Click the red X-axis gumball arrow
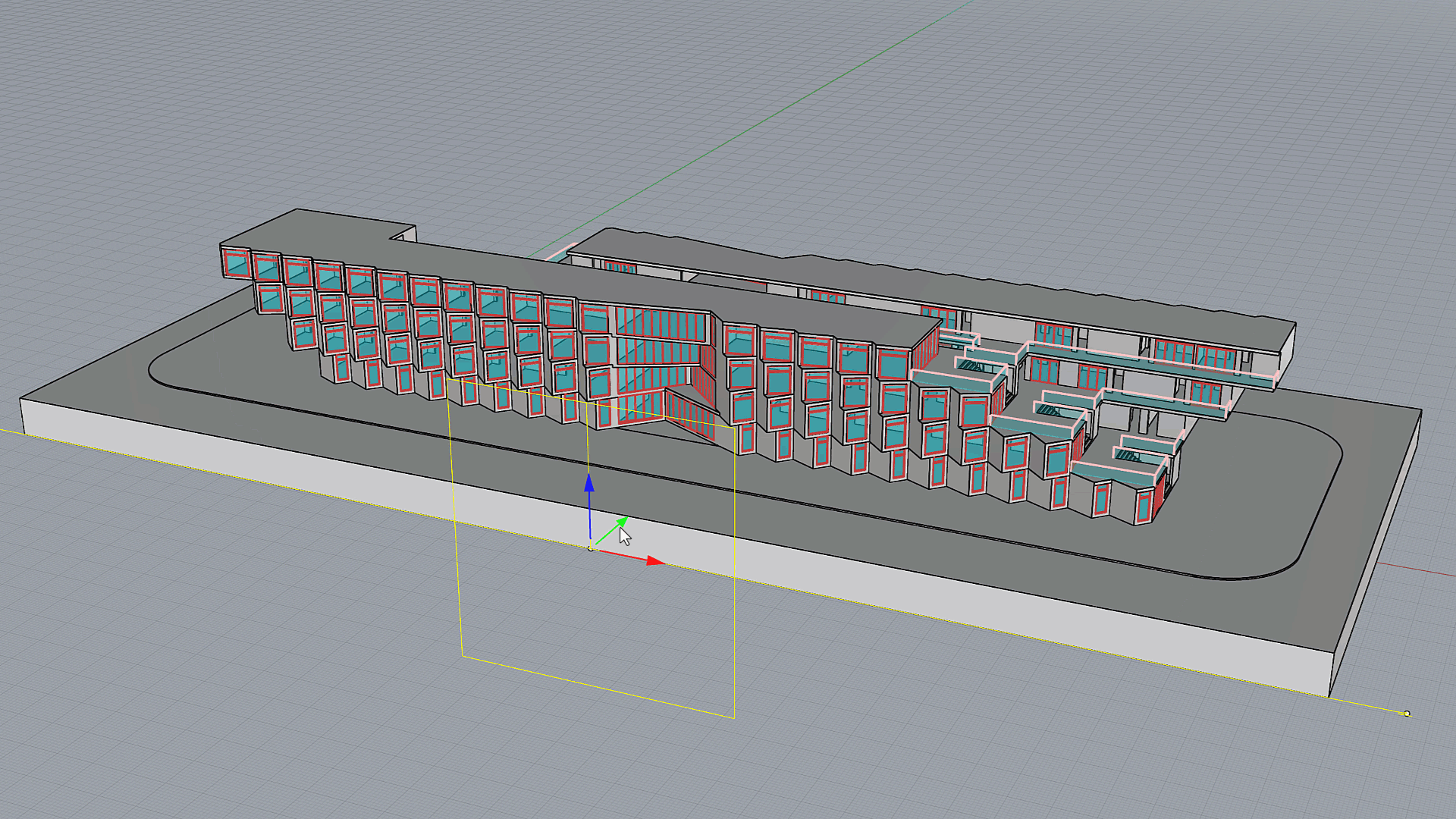This screenshot has height=819, width=1456. coord(655,561)
